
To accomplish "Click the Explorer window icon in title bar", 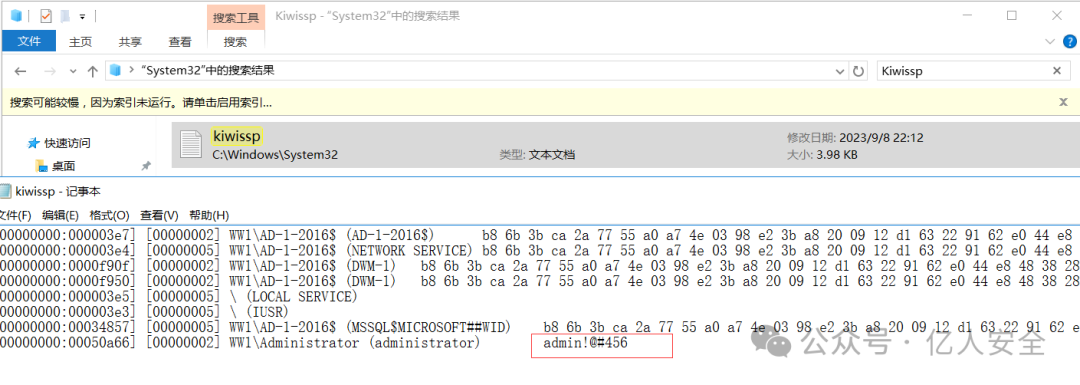I will 16,16.
